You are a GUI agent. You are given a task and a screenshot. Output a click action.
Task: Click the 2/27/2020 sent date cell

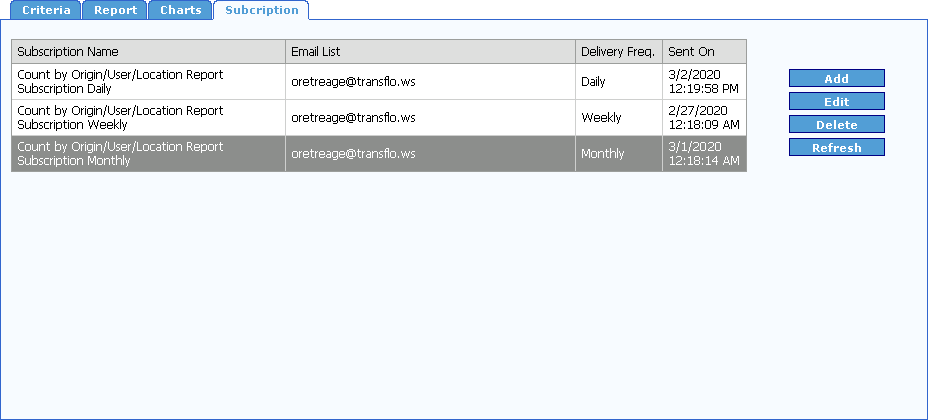[703, 118]
